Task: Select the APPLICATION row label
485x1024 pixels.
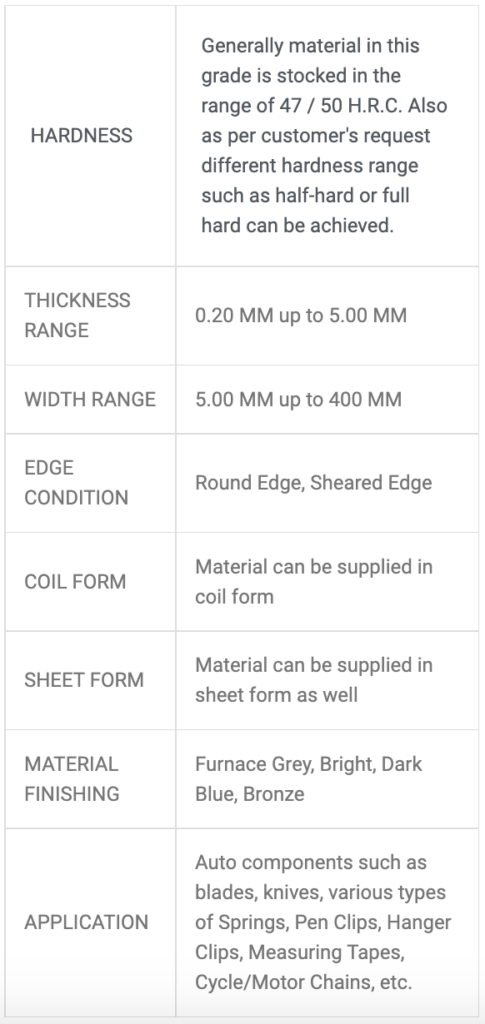Action: pyautogui.click(x=86, y=922)
